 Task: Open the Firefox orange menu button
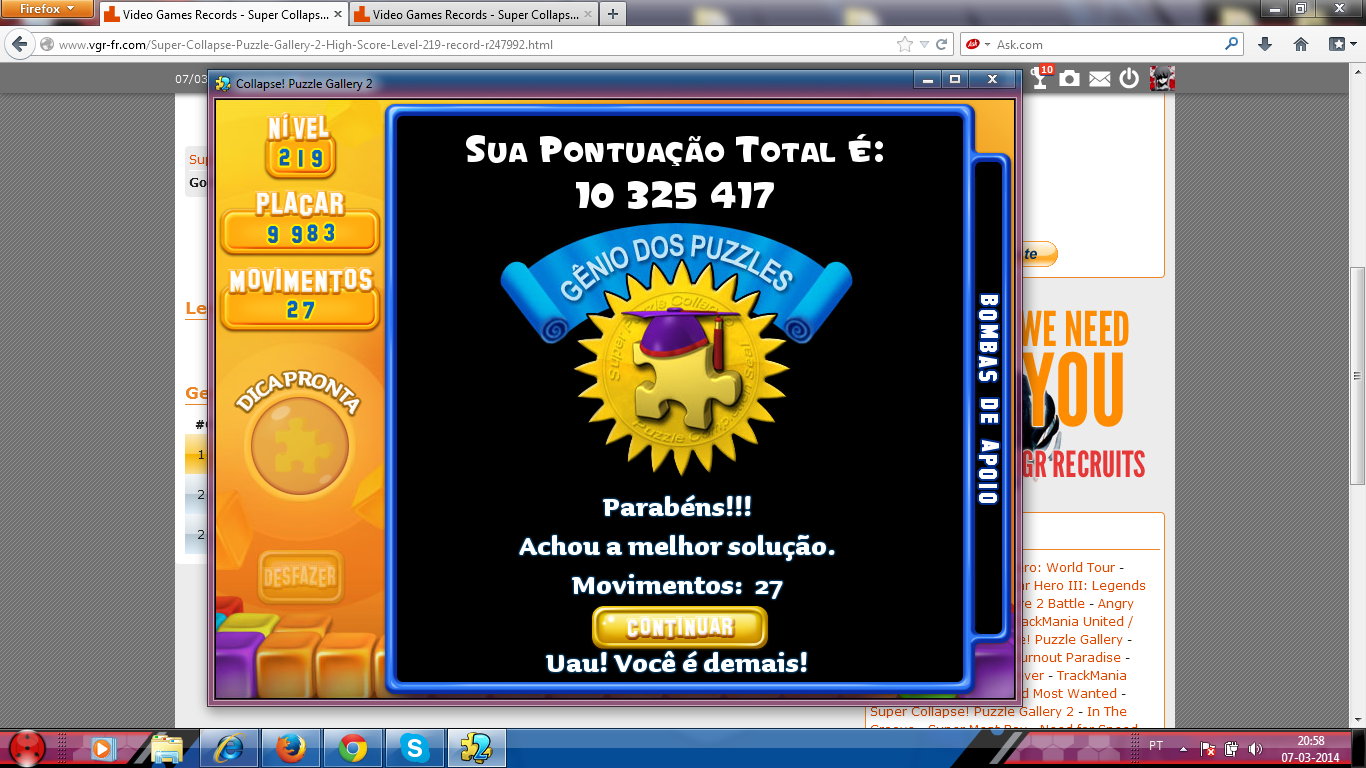click(46, 9)
